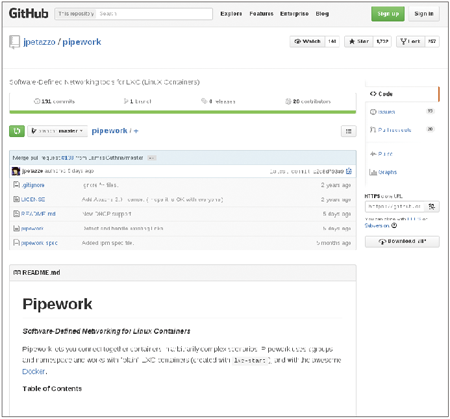This screenshot has width=450, height=419.
Task: Open the Docker link in README
Action: pos(33,371)
